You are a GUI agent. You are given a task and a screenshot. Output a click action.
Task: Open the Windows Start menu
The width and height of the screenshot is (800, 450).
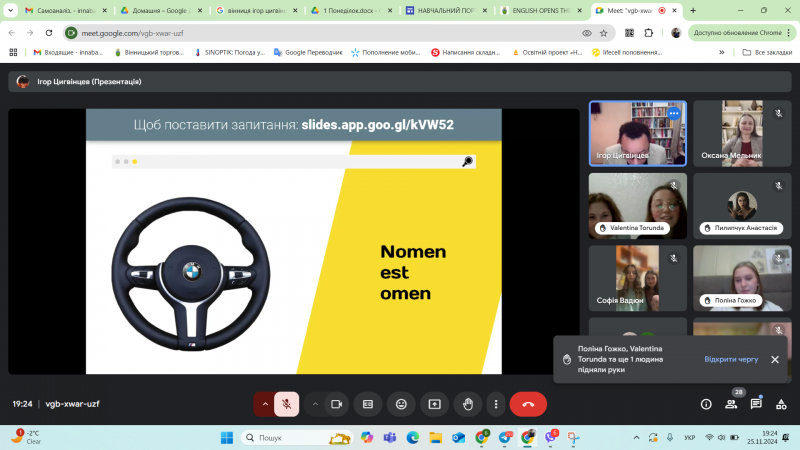[x=227, y=438]
